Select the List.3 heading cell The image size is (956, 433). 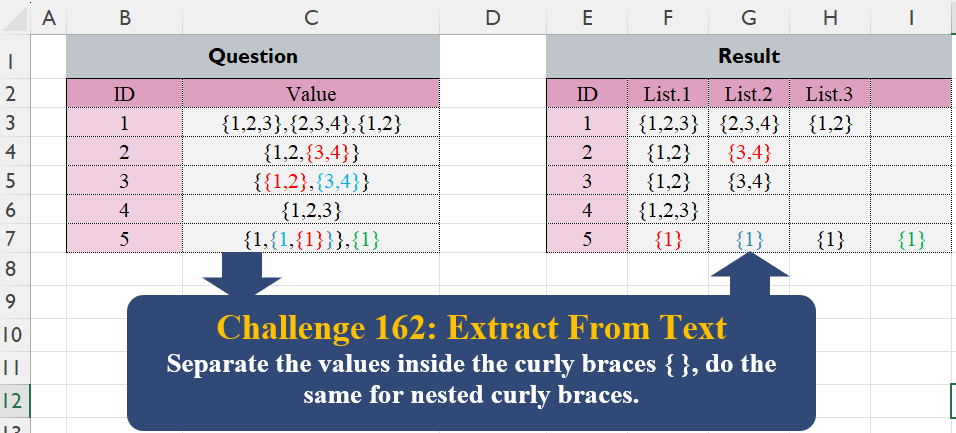click(829, 95)
